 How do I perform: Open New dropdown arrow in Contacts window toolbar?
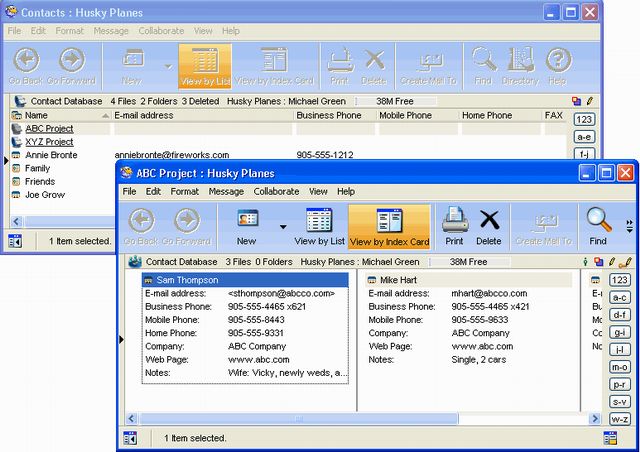[x=167, y=67]
